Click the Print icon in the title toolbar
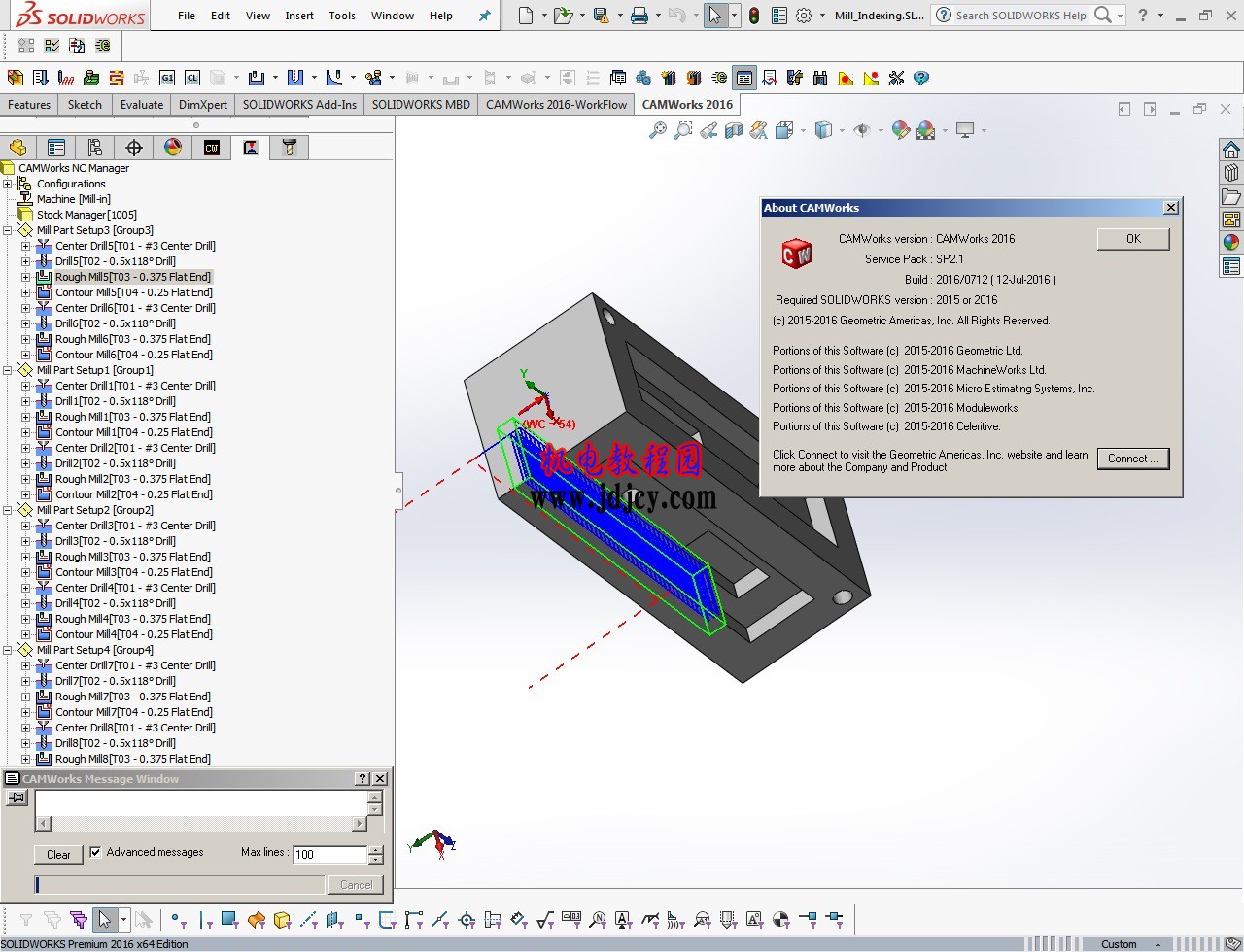The image size is (1244, 952). (x=639, y=16)
